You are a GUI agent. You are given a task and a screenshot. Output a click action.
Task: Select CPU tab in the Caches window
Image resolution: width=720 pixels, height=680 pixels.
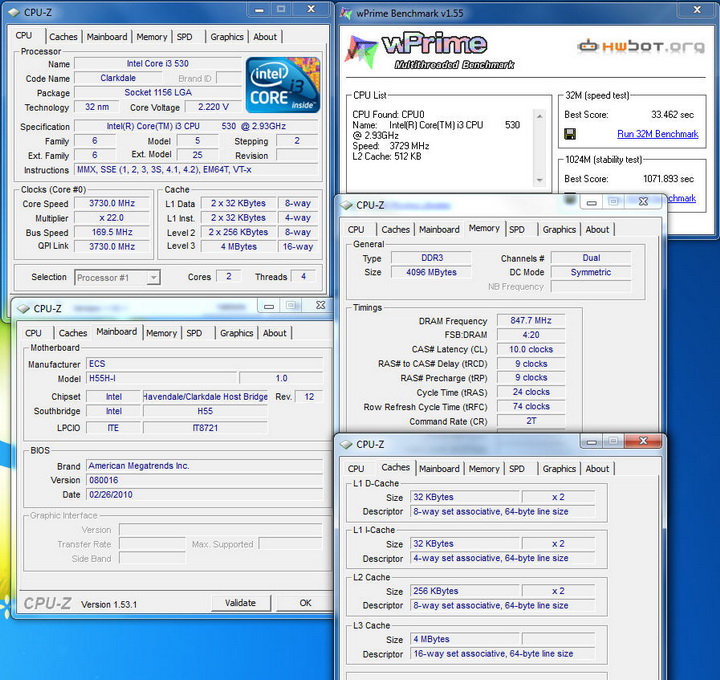(356, 469)
